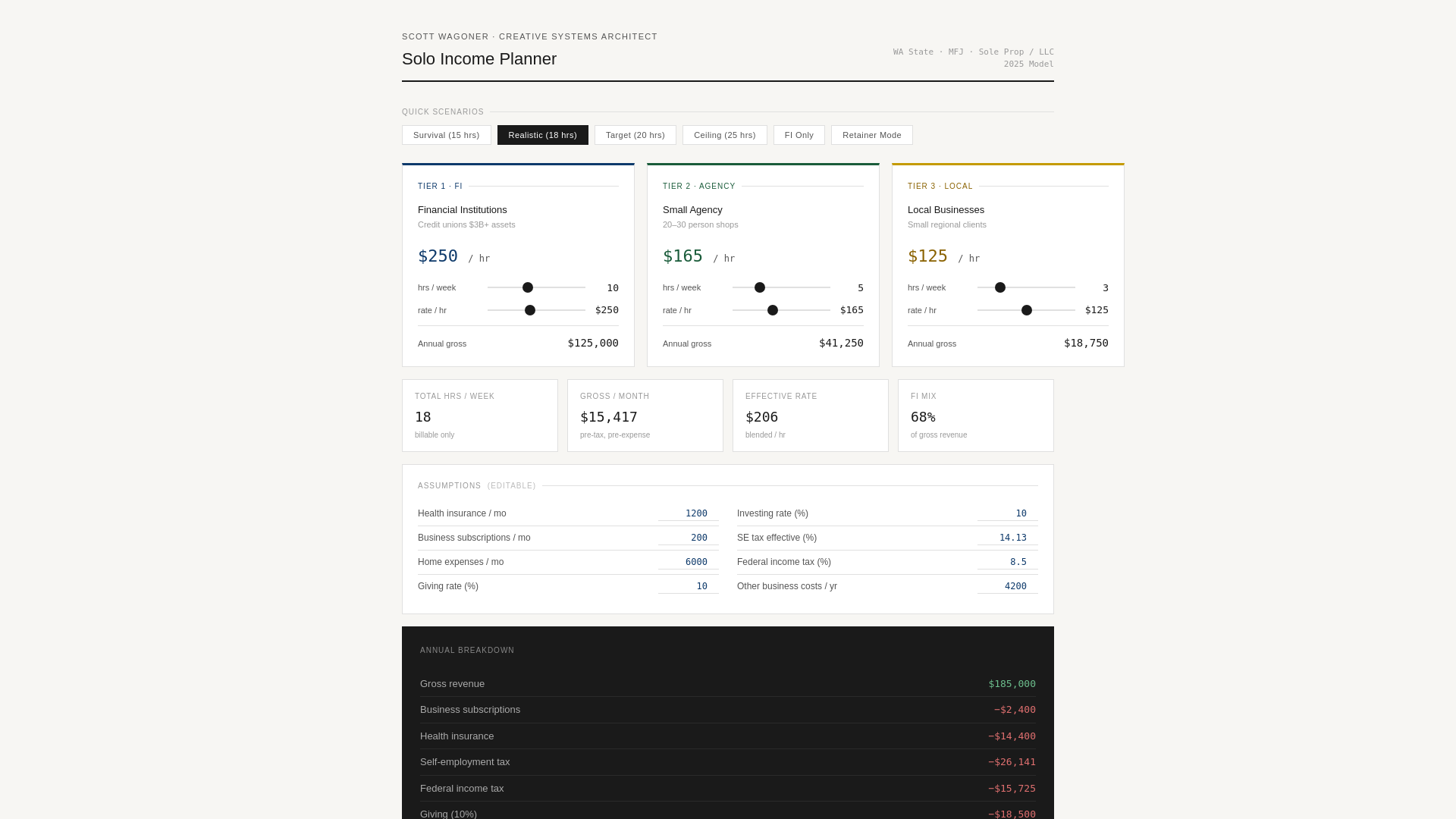This screenshot has height=819, width=1456.
Task: Adjust Tier 1 FI hrs / week slider
Action: [536, 287]
